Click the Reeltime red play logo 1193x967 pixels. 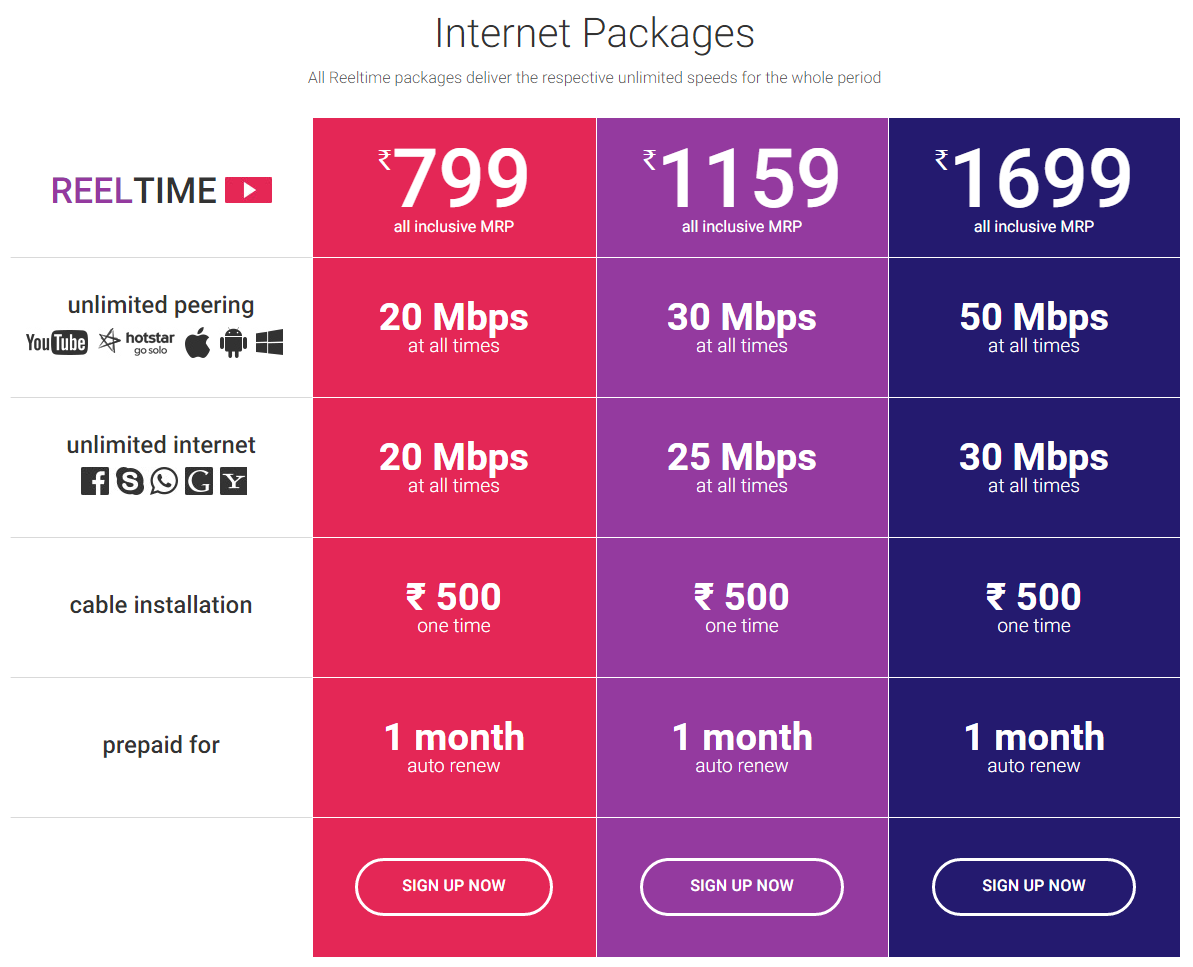coord(249,190)
